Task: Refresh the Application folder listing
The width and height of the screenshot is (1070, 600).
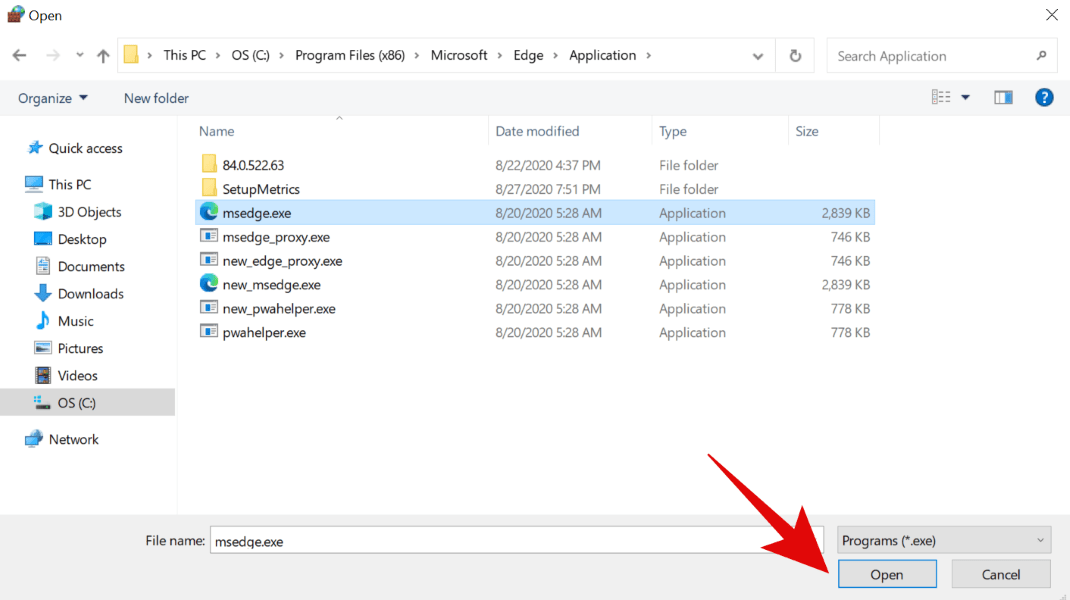Action: 795,56
